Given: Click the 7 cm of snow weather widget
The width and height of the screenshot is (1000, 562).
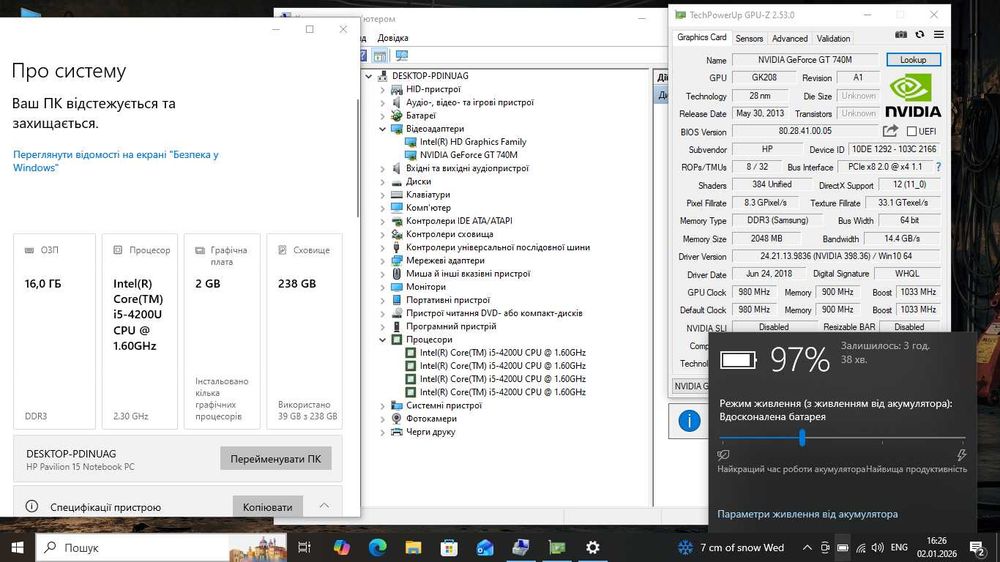Looking at the screenshot, I should tap(731, 547).
